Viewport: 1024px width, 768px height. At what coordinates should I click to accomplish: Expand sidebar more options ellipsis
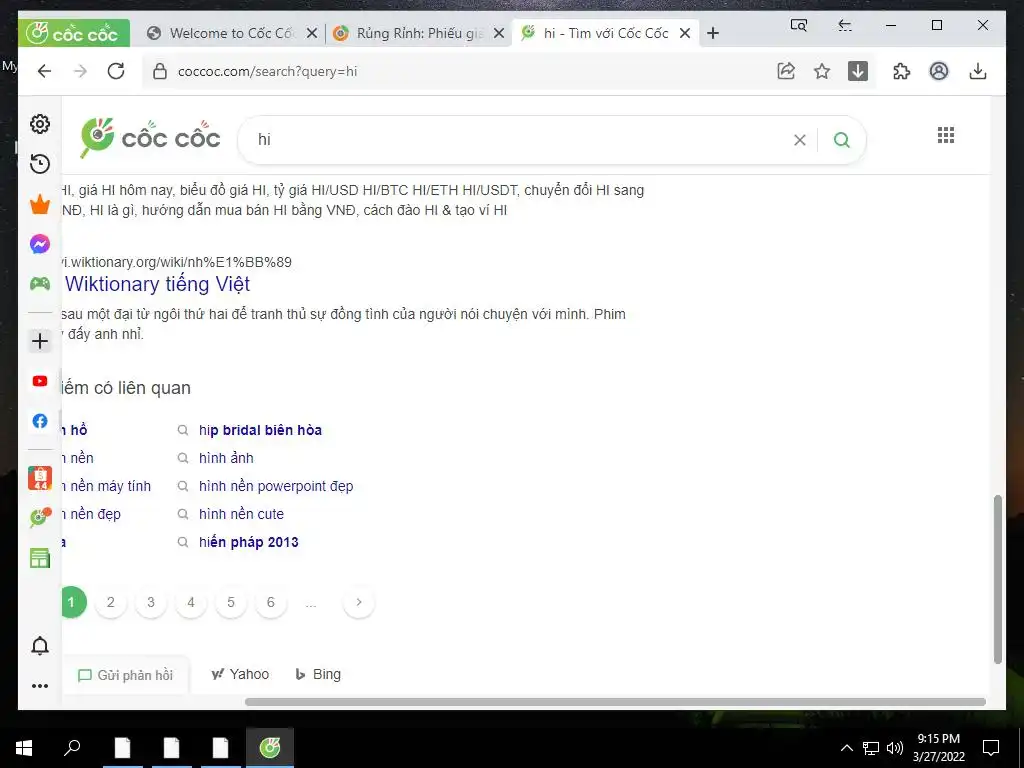(40, 686)
